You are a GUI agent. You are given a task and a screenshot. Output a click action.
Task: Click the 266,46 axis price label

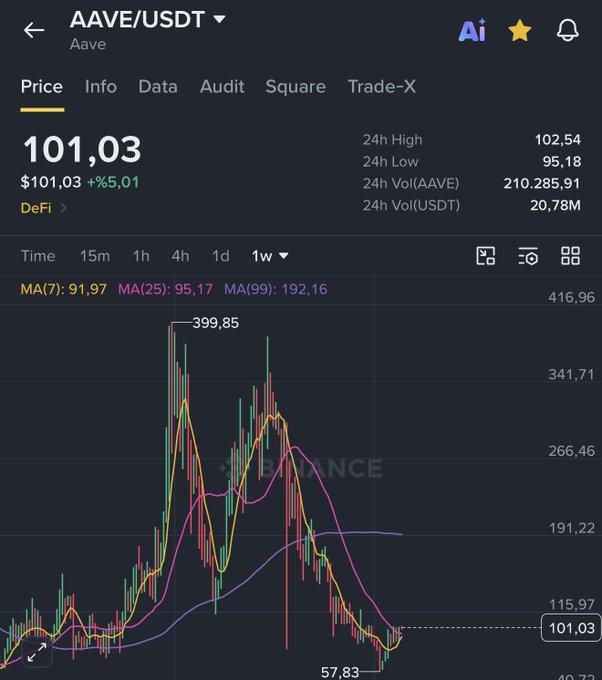571,451
